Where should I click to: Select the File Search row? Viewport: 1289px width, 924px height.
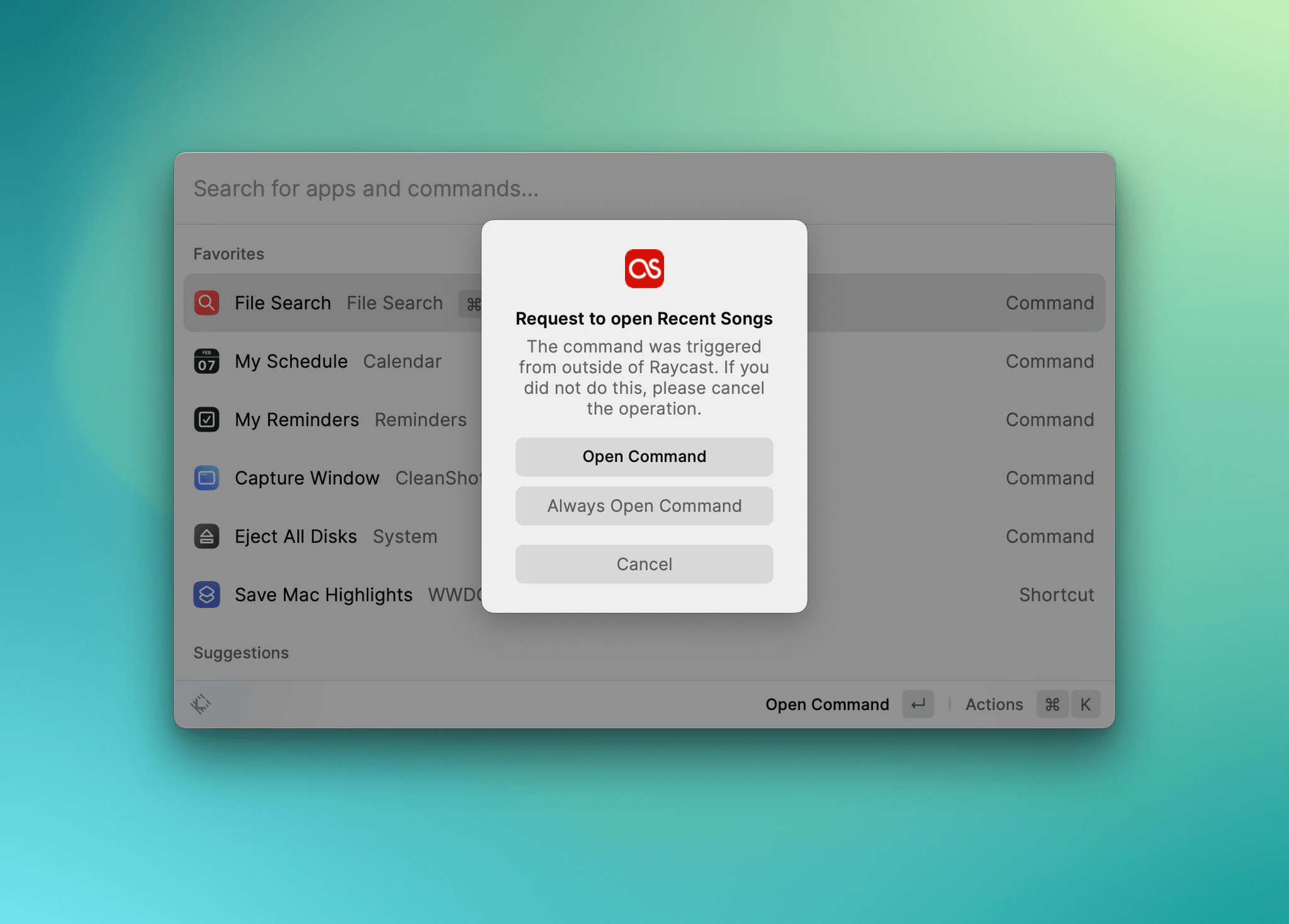click(x=644, y=303)
